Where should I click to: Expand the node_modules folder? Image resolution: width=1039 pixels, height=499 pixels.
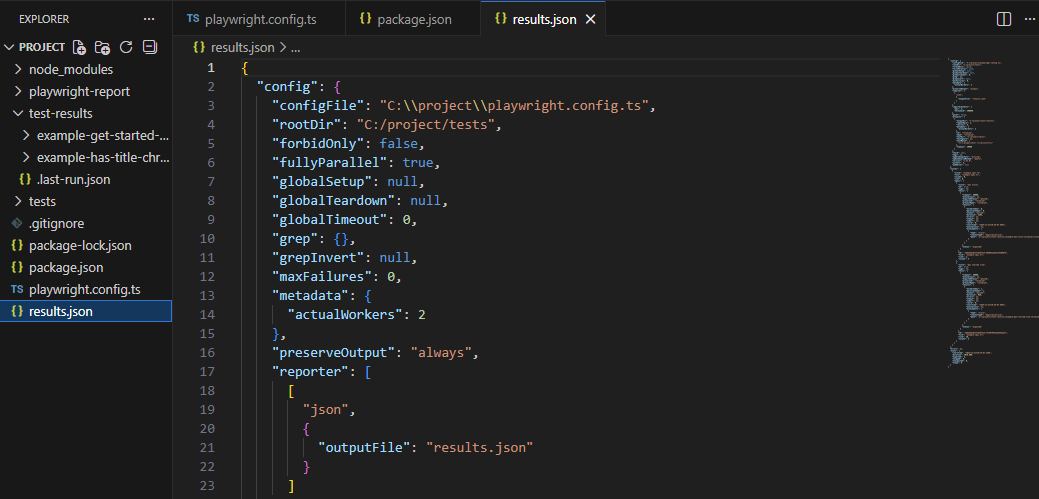[70, 70]
